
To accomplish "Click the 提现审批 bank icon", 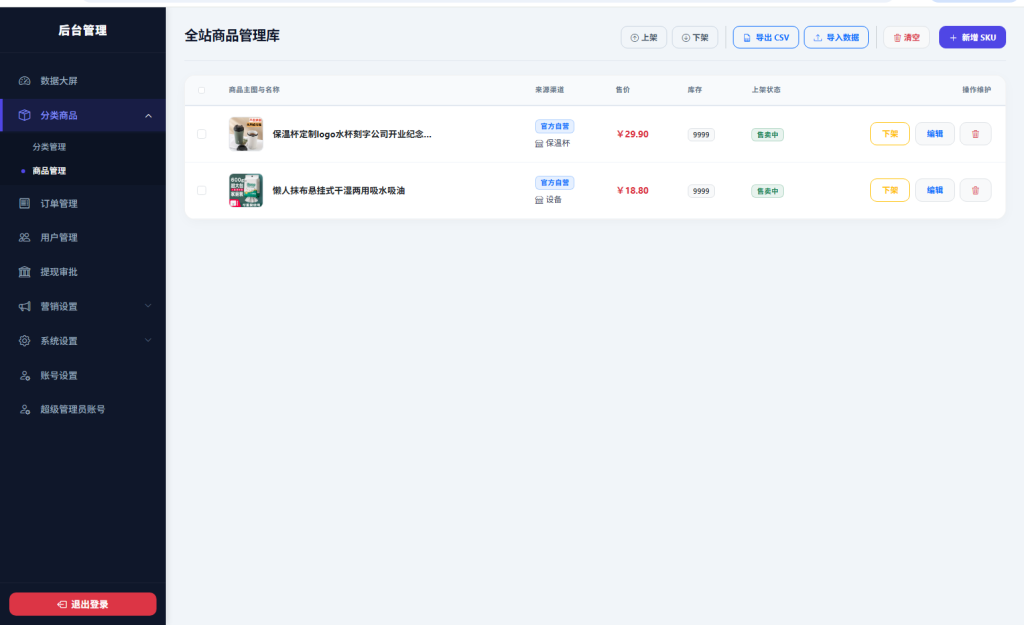I will coord(24,272).
